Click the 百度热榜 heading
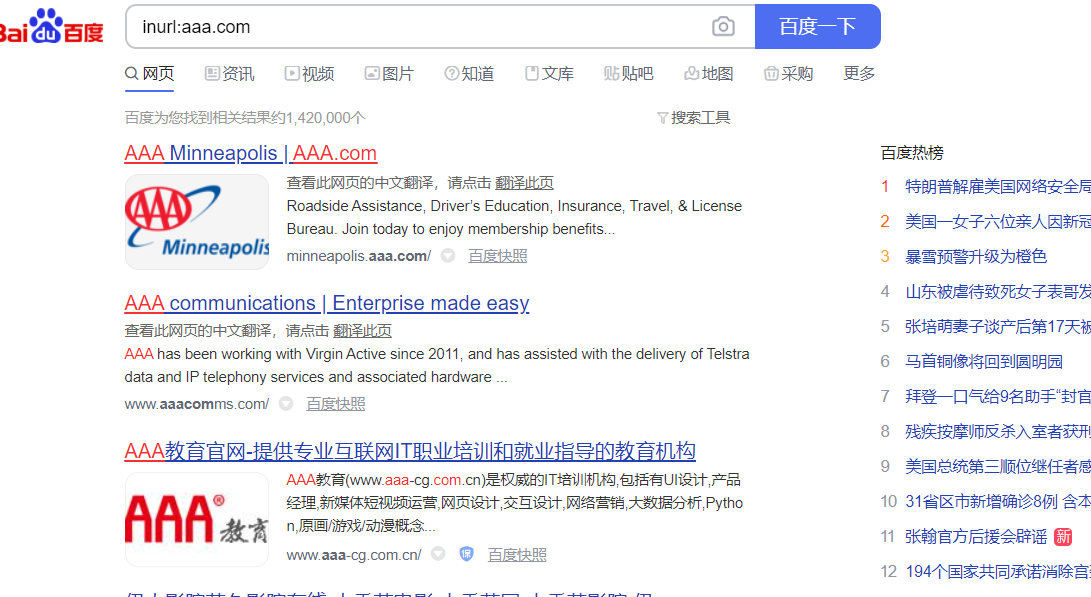This screenshot has width=1091, height=597. click(911, 153)
